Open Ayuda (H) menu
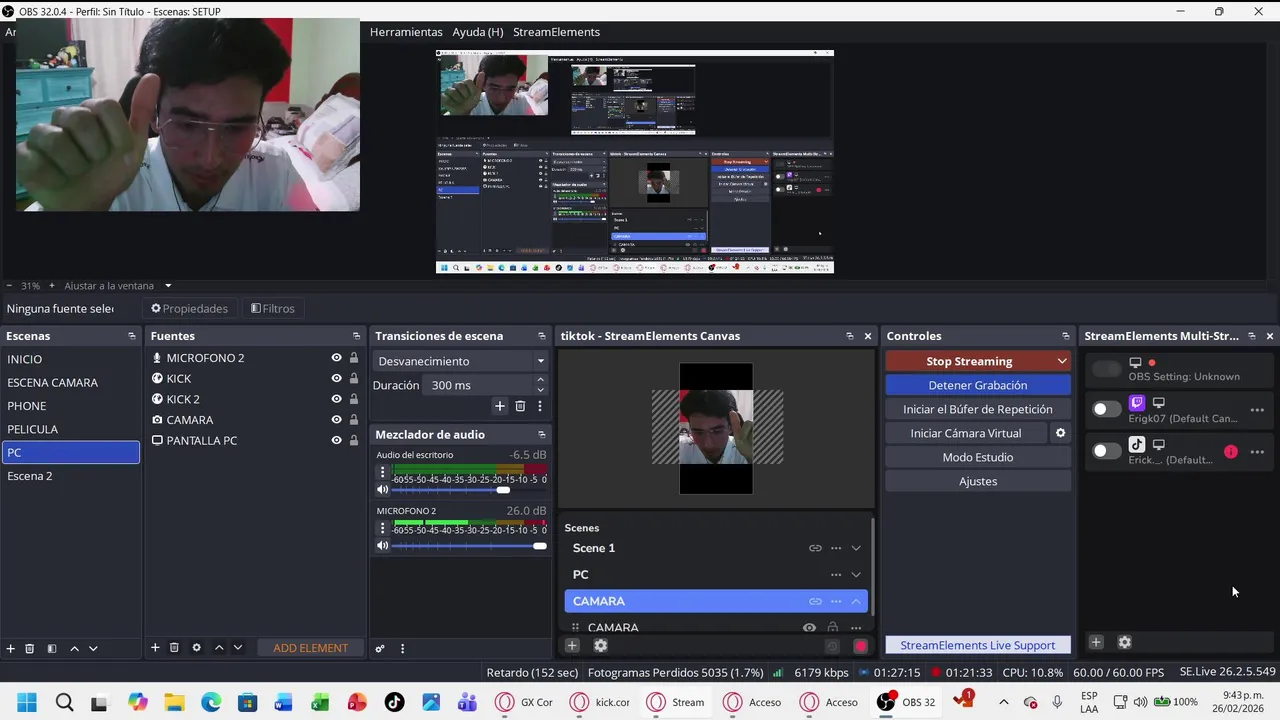 click(478, 32)
